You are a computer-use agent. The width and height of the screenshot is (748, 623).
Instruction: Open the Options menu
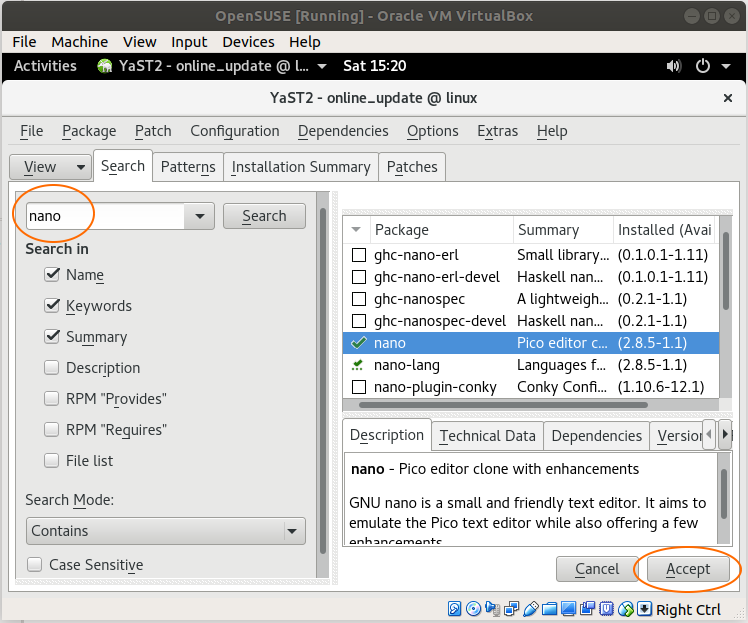433,131
